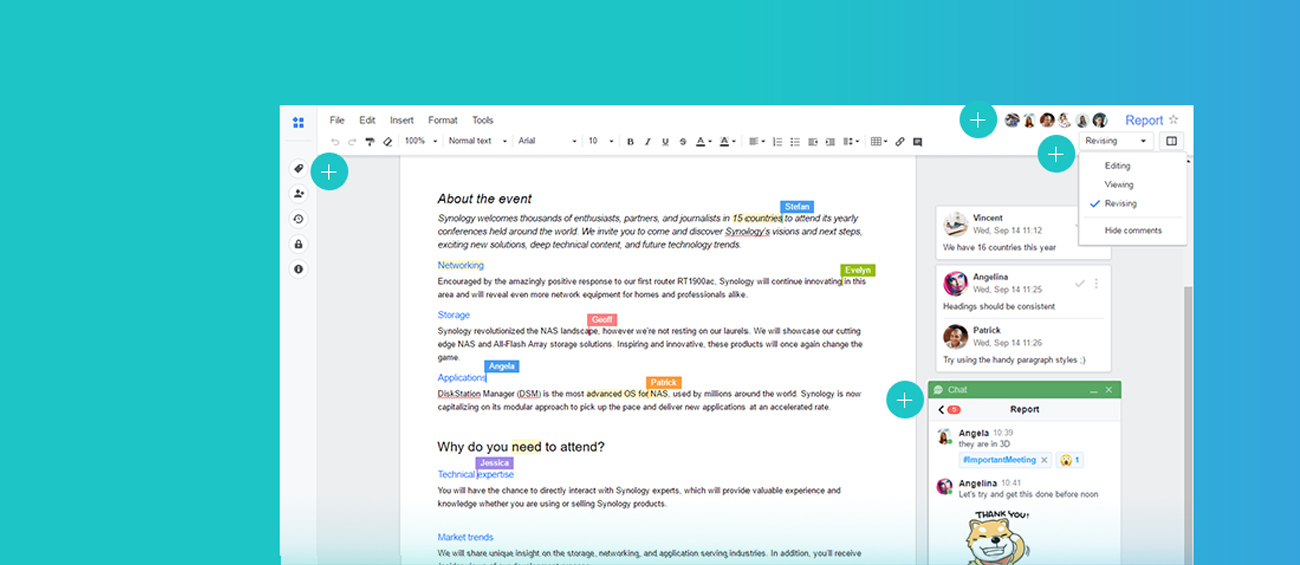1300x565 pixels.
Task: Open the Insert menu
Action: pyautogui.click(x=402, y=120)
